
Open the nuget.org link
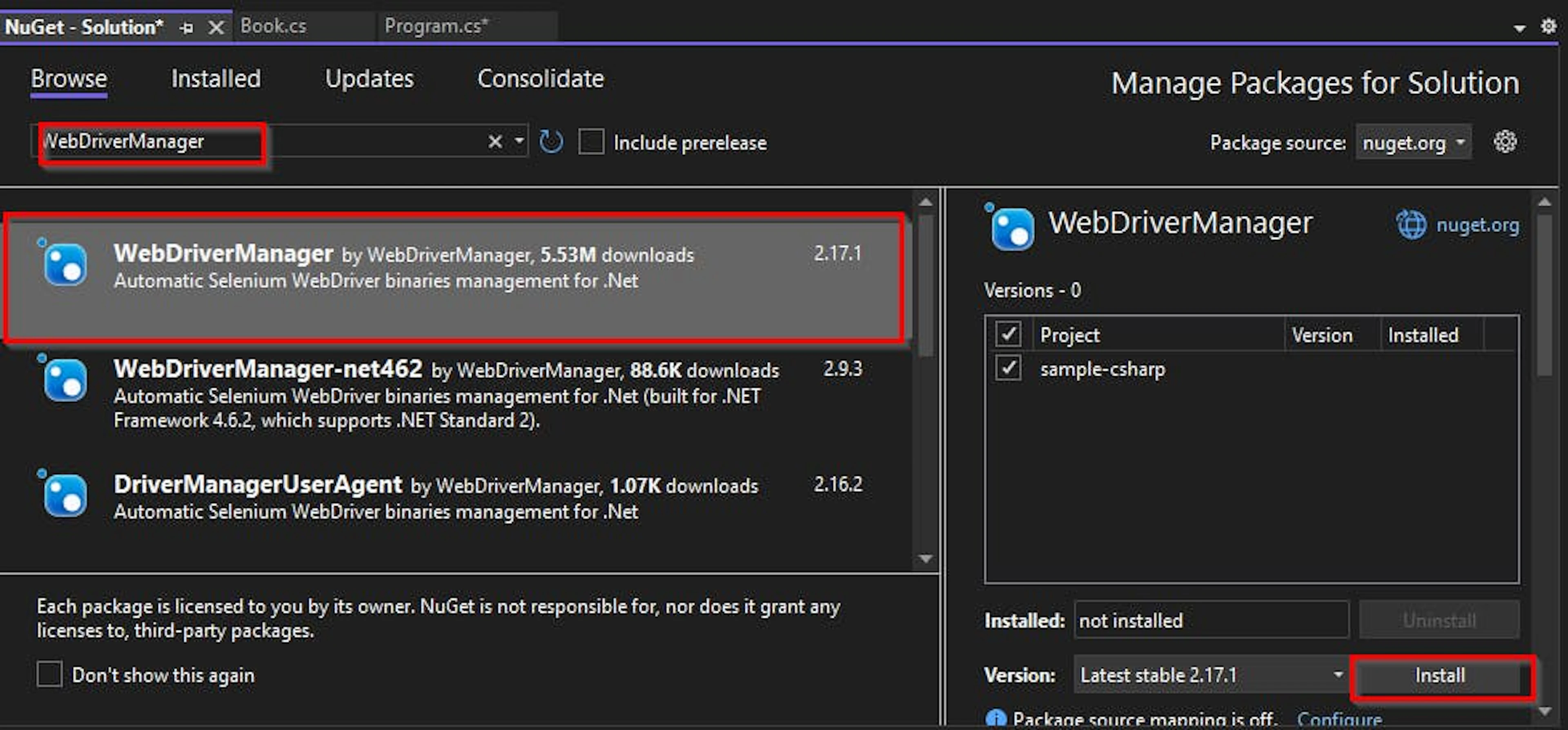[x=1477, y=225]
